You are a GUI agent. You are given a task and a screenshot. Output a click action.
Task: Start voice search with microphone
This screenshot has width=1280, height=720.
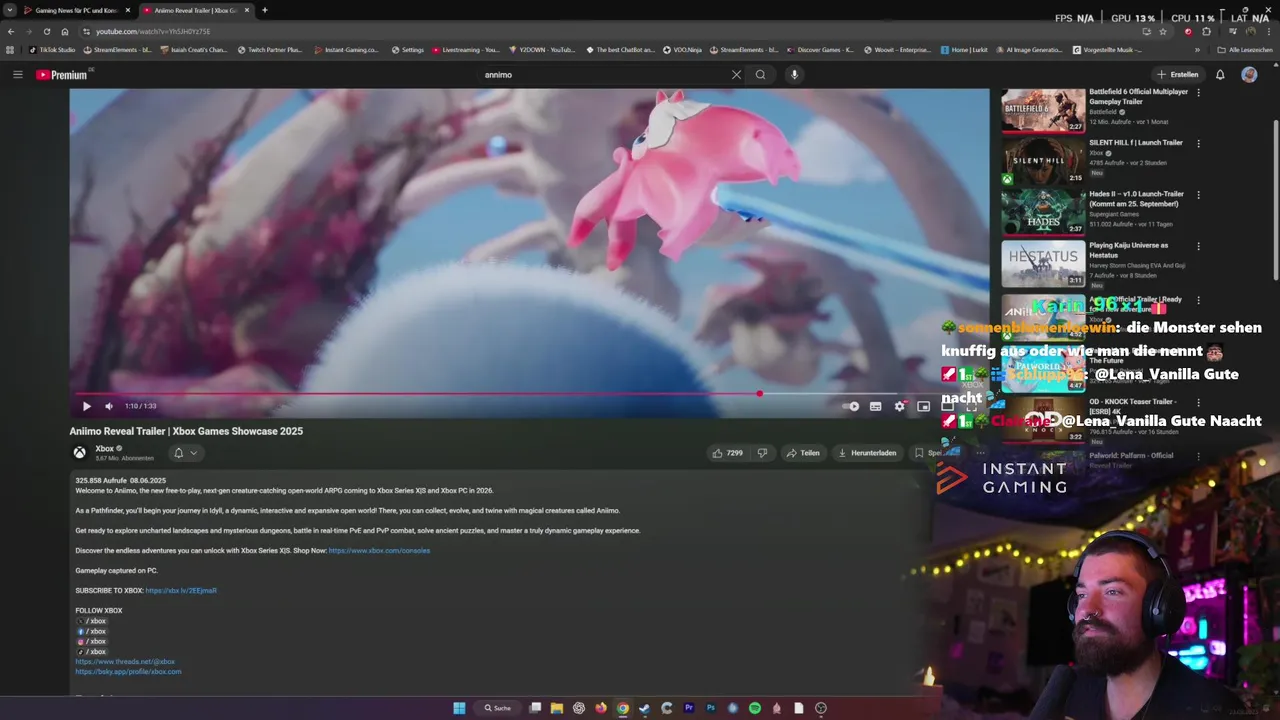point(794,74)
